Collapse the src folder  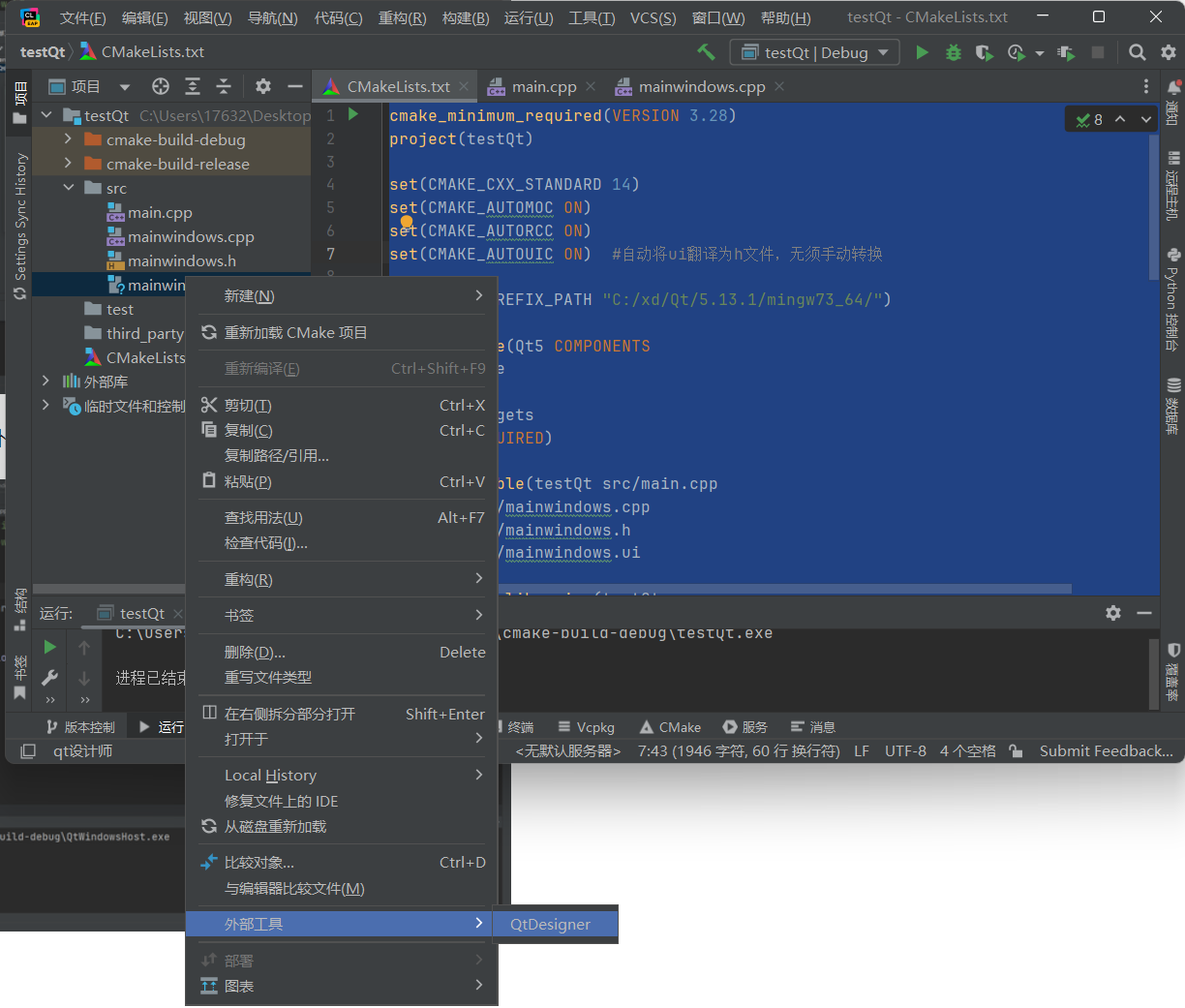tap(68, 188)
